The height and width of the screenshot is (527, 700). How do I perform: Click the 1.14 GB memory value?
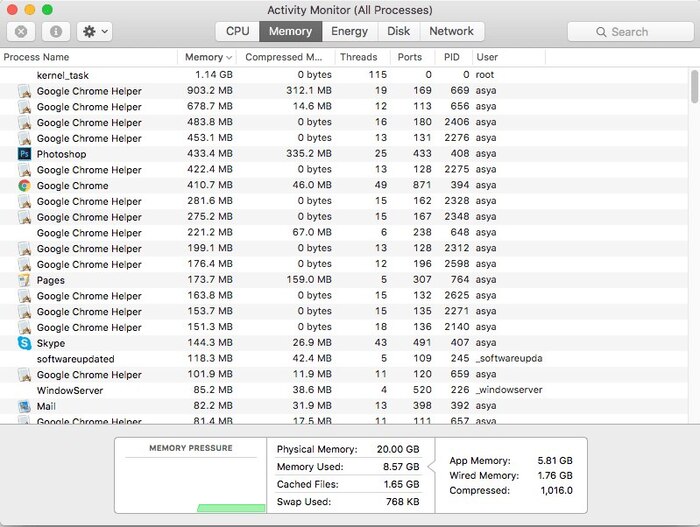[x=214, y=75]
